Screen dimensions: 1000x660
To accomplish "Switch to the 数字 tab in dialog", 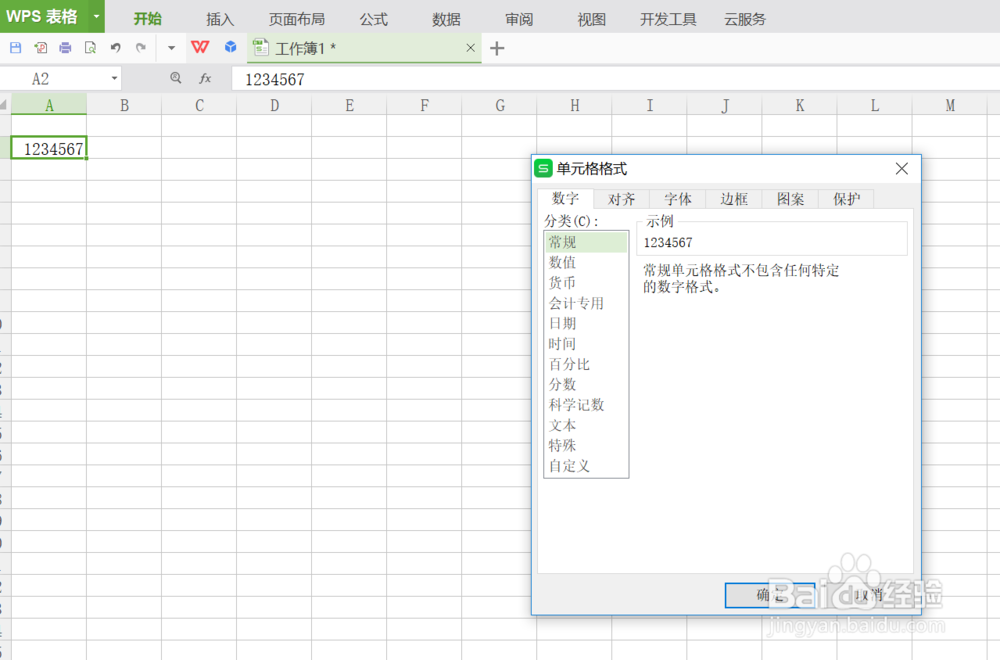I will pos(565,198).
